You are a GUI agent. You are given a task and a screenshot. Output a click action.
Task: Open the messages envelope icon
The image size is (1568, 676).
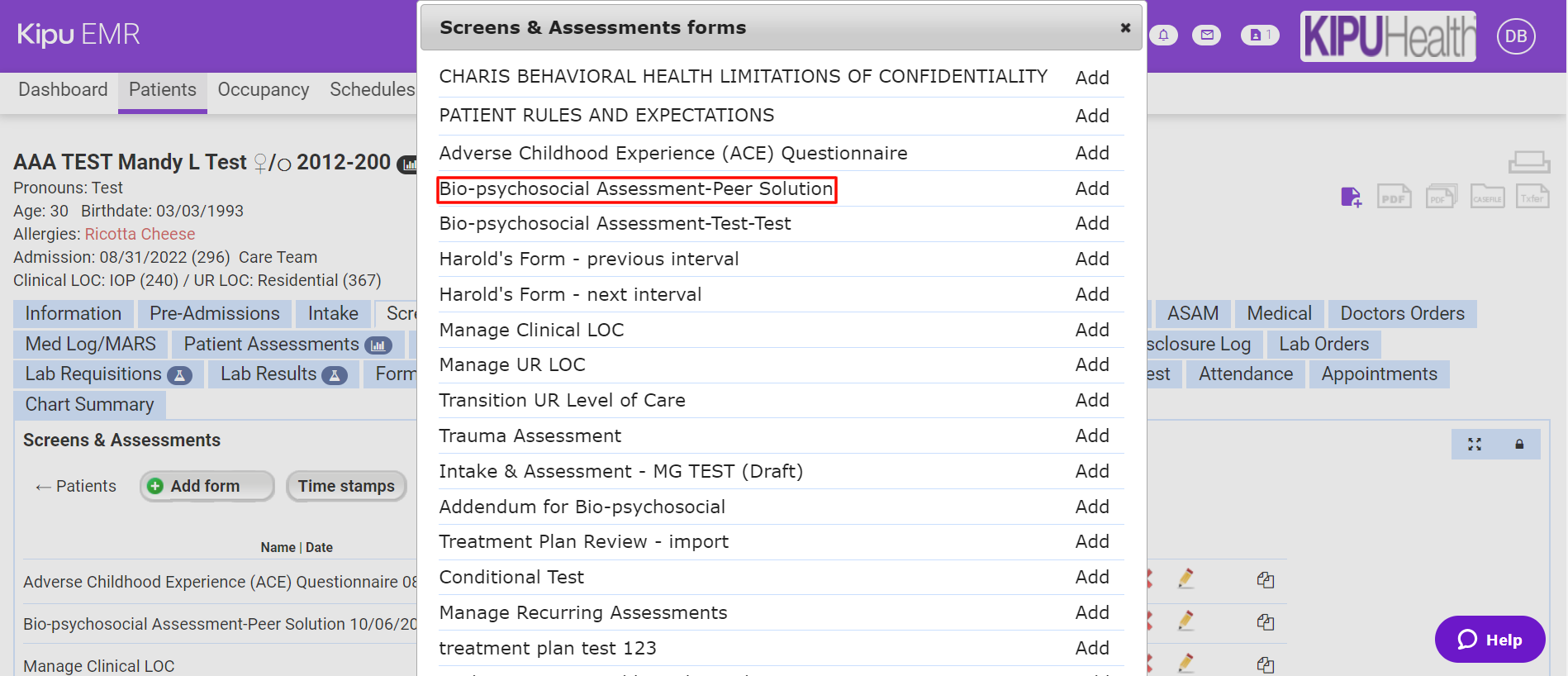point(1207,36)
